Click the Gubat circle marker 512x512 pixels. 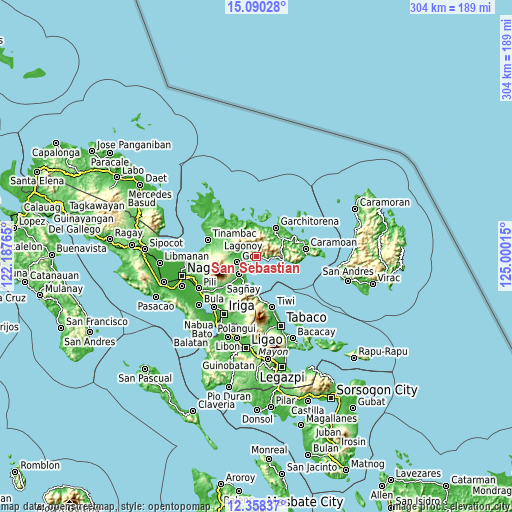pyautogui.click(x=353, y=408)
